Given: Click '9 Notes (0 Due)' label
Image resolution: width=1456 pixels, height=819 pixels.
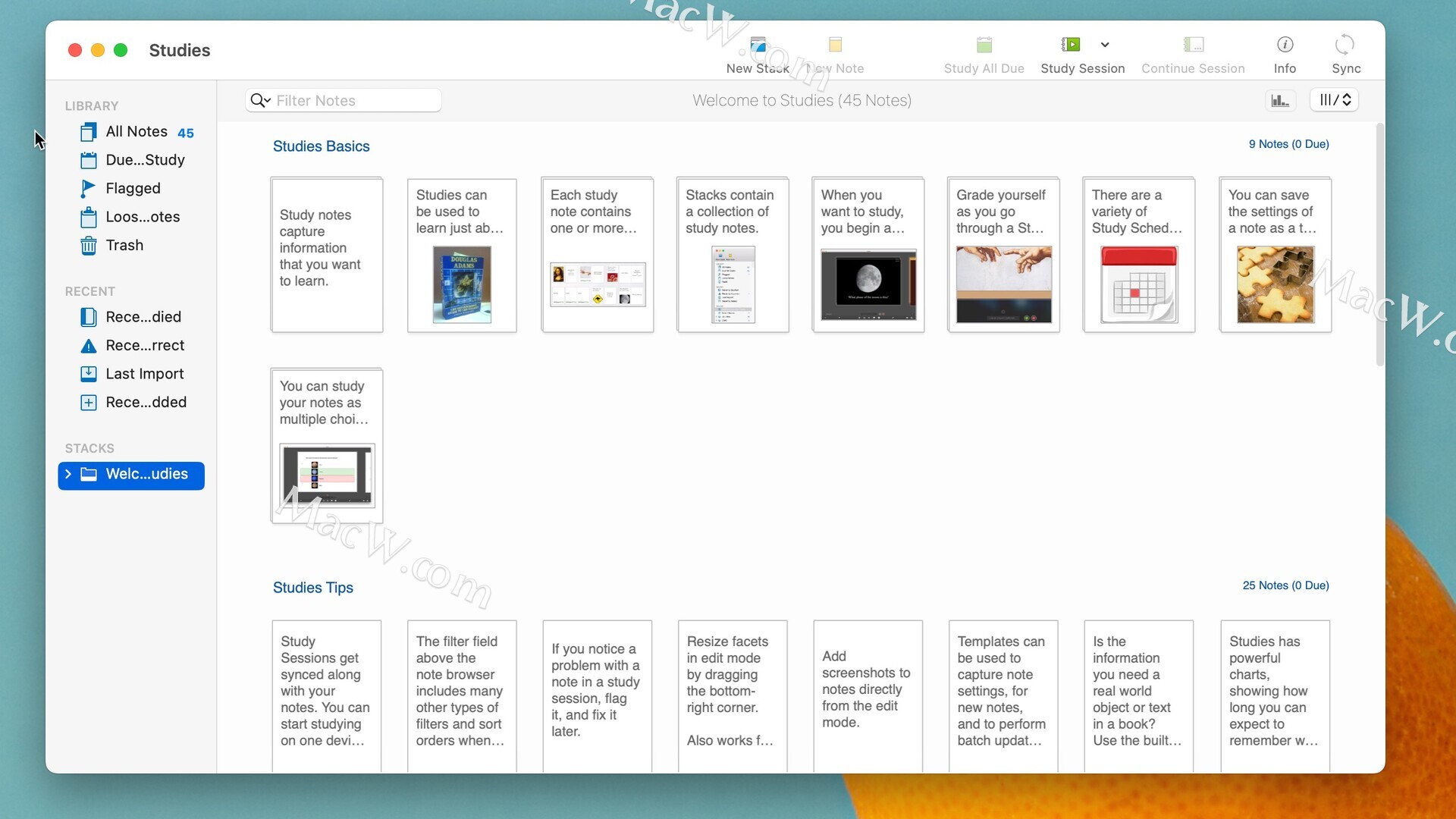Looking at the screenshot, I should 1288,144.
